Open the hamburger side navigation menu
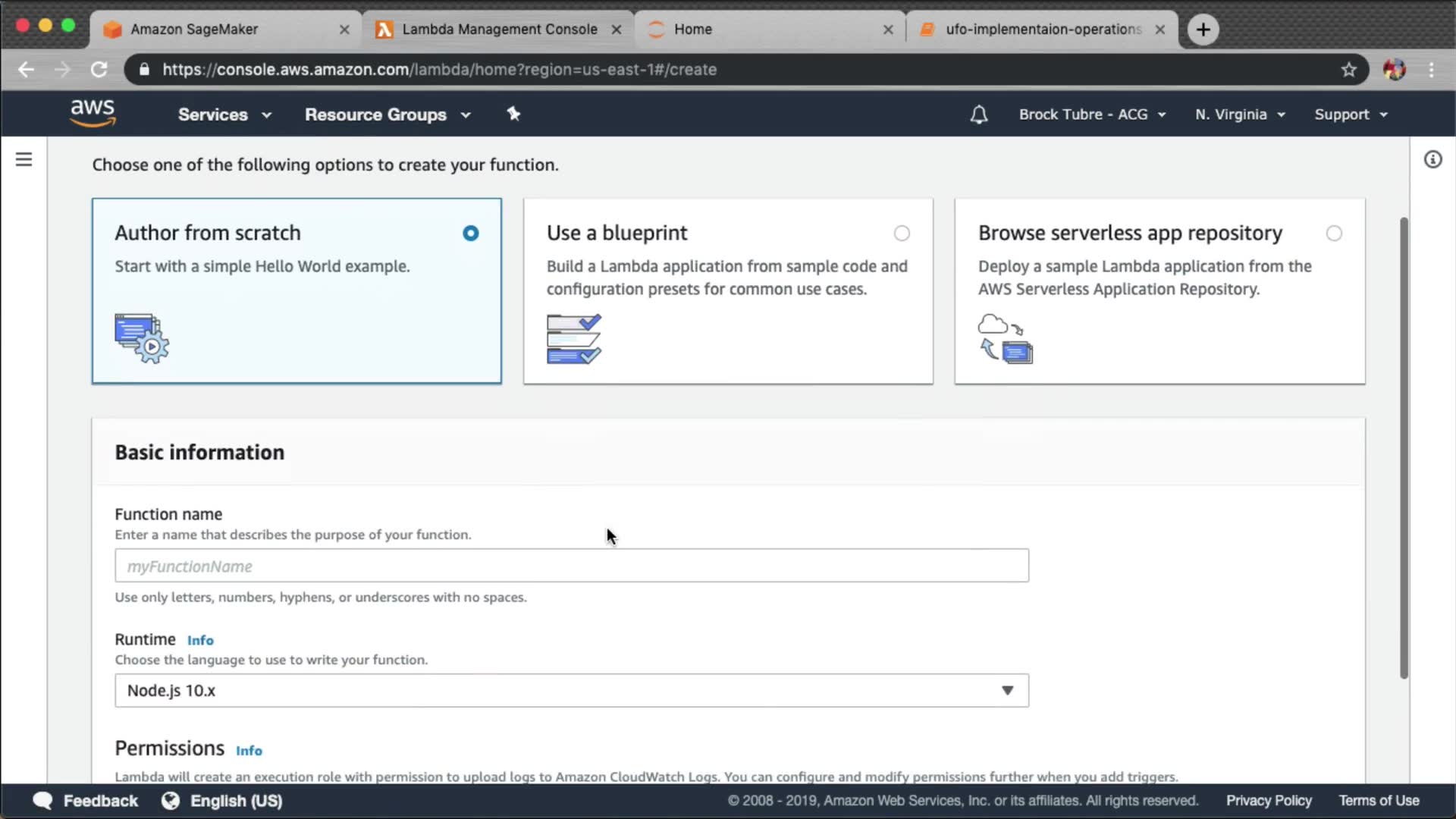The width and height of the screenshot is (1456, 819). pyautogui.click(x=24, y=159)
